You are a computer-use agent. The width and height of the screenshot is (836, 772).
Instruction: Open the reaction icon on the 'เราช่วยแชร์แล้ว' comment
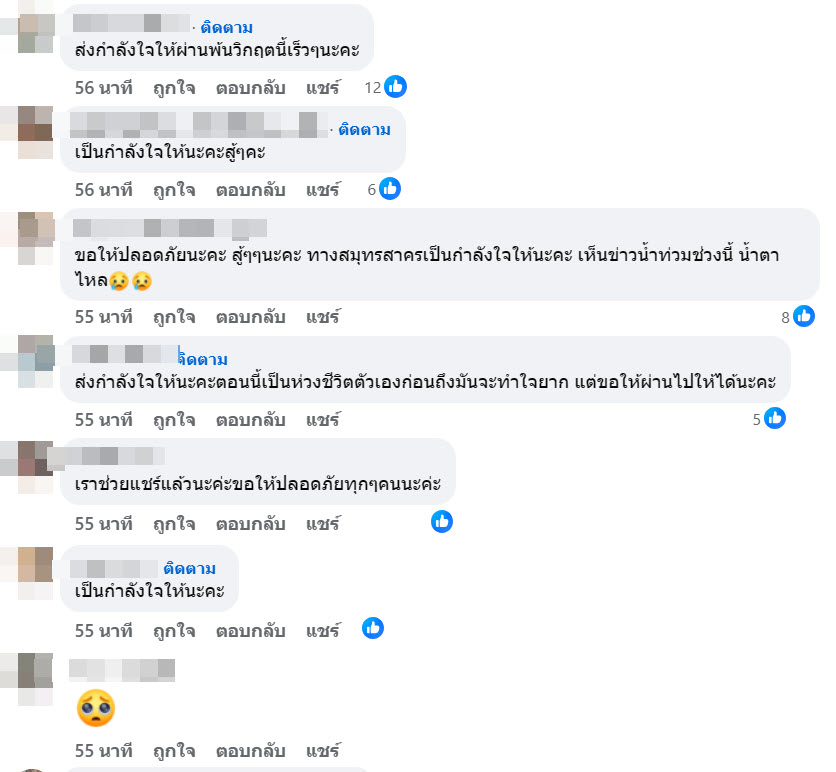442,521
